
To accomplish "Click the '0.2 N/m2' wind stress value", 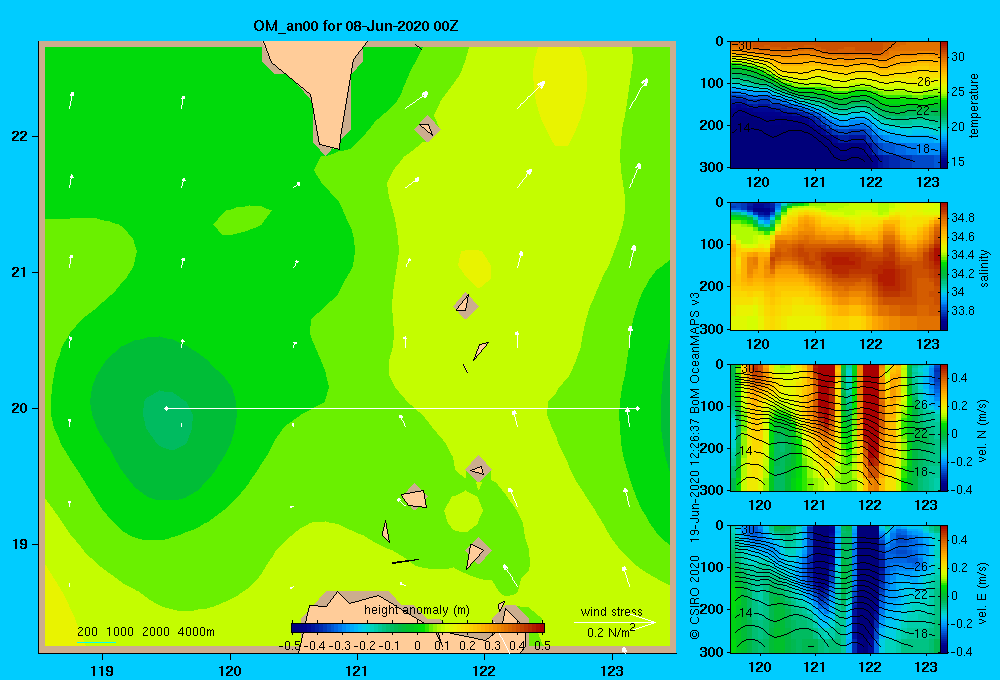I will [x=611, y=632].
